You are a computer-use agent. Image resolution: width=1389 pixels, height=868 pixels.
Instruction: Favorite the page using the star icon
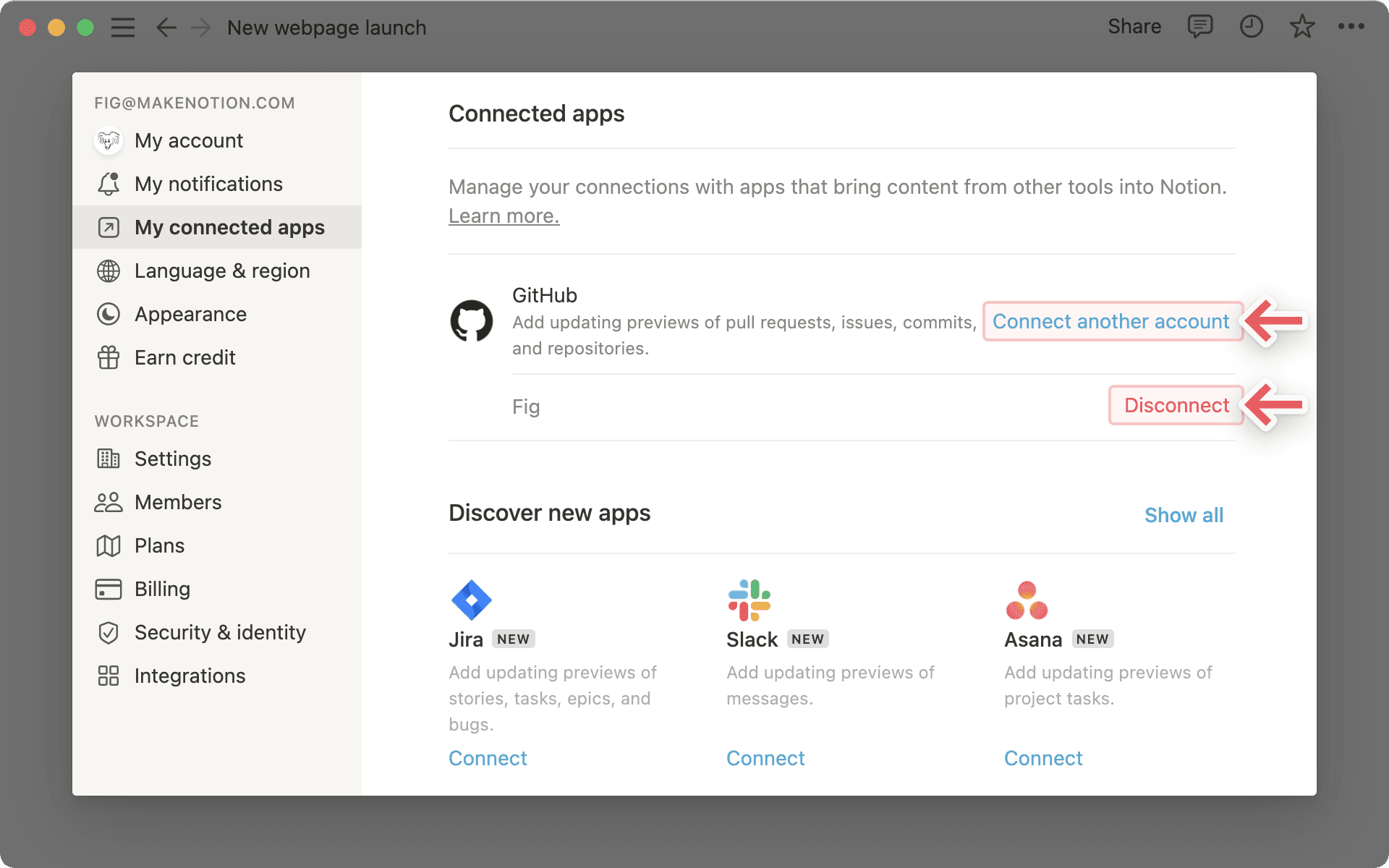point(1301,27)
